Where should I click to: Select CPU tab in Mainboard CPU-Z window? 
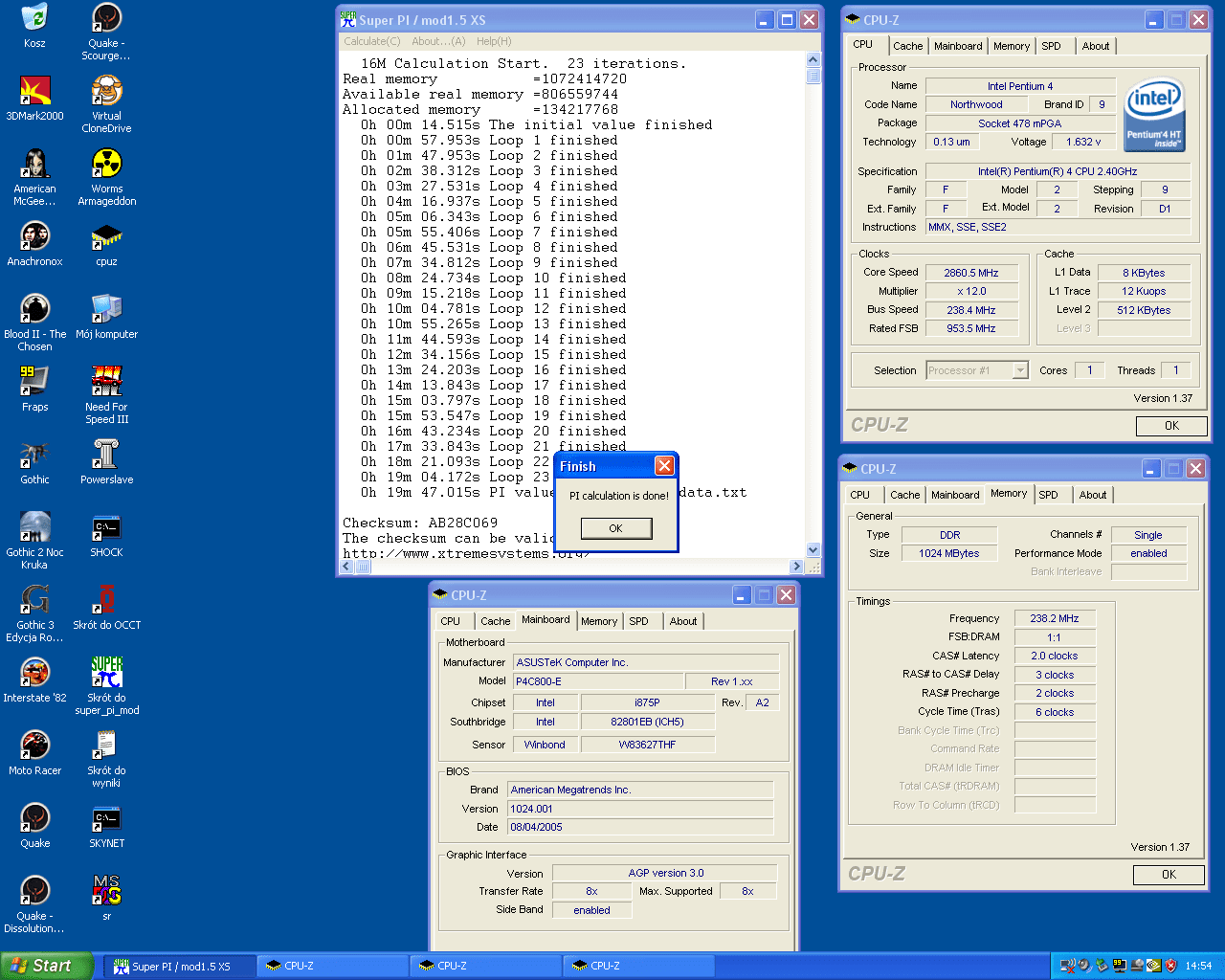tap(451, 621)
